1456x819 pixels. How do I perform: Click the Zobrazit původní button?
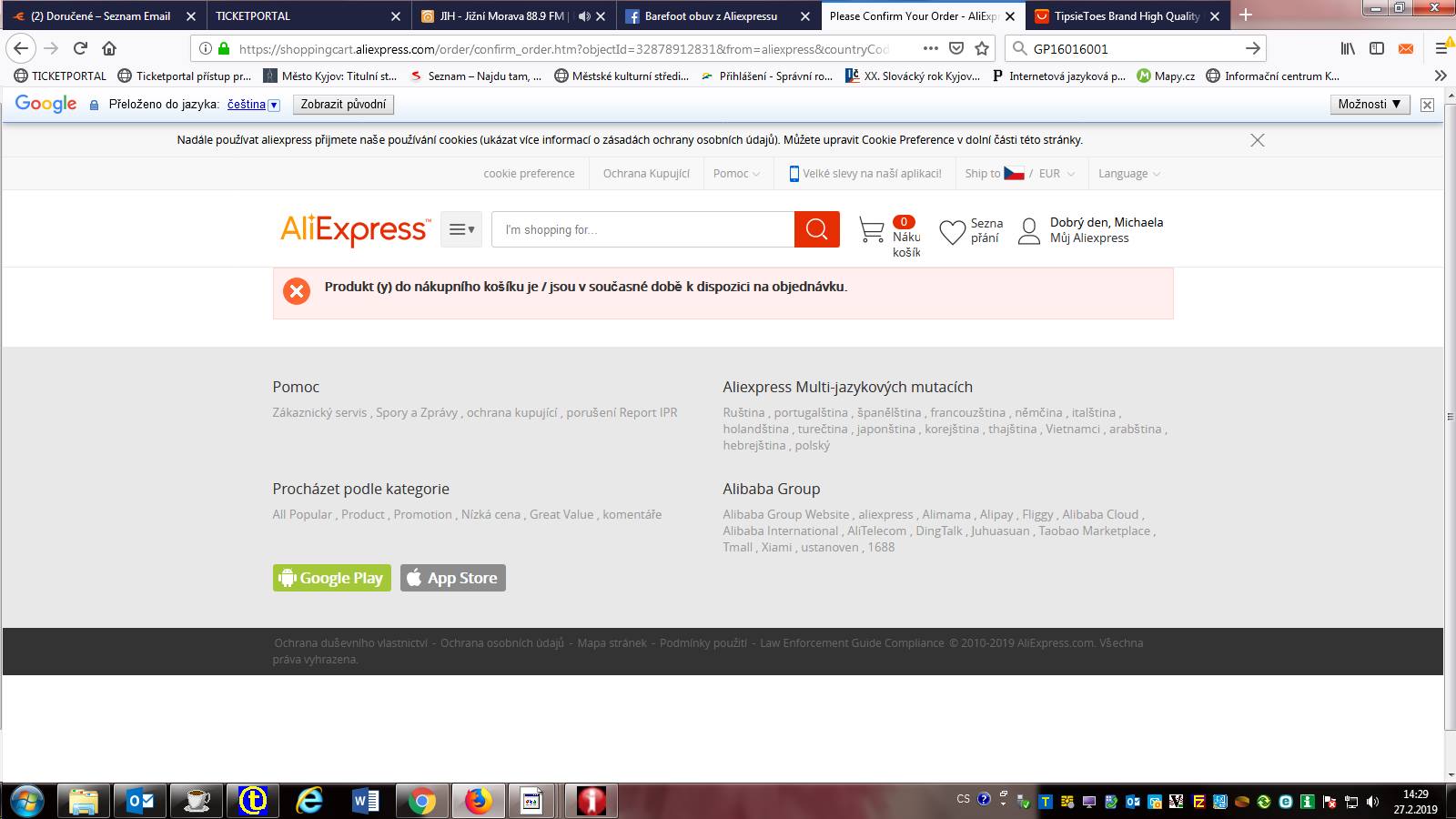pyautogui.click(x=343, y=105)
